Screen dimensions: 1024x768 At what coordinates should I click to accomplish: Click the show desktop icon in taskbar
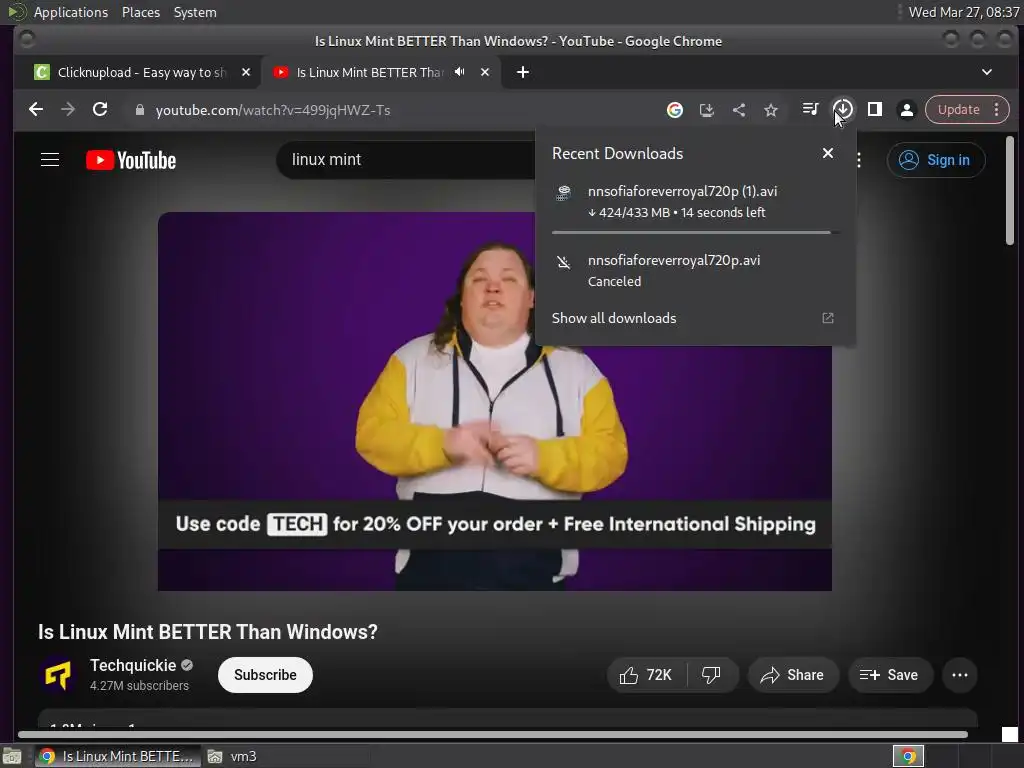pos(12,756)
